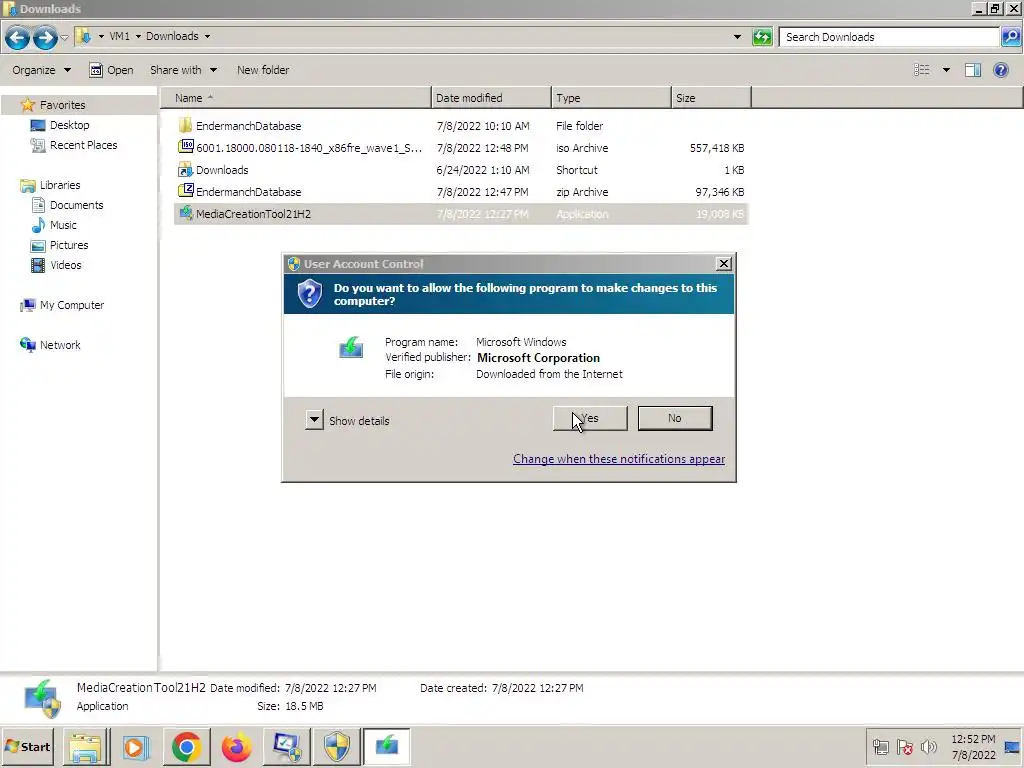Open Change when these notifications appear link
The width and height of the screenshot is (1024, 768).
618,459
